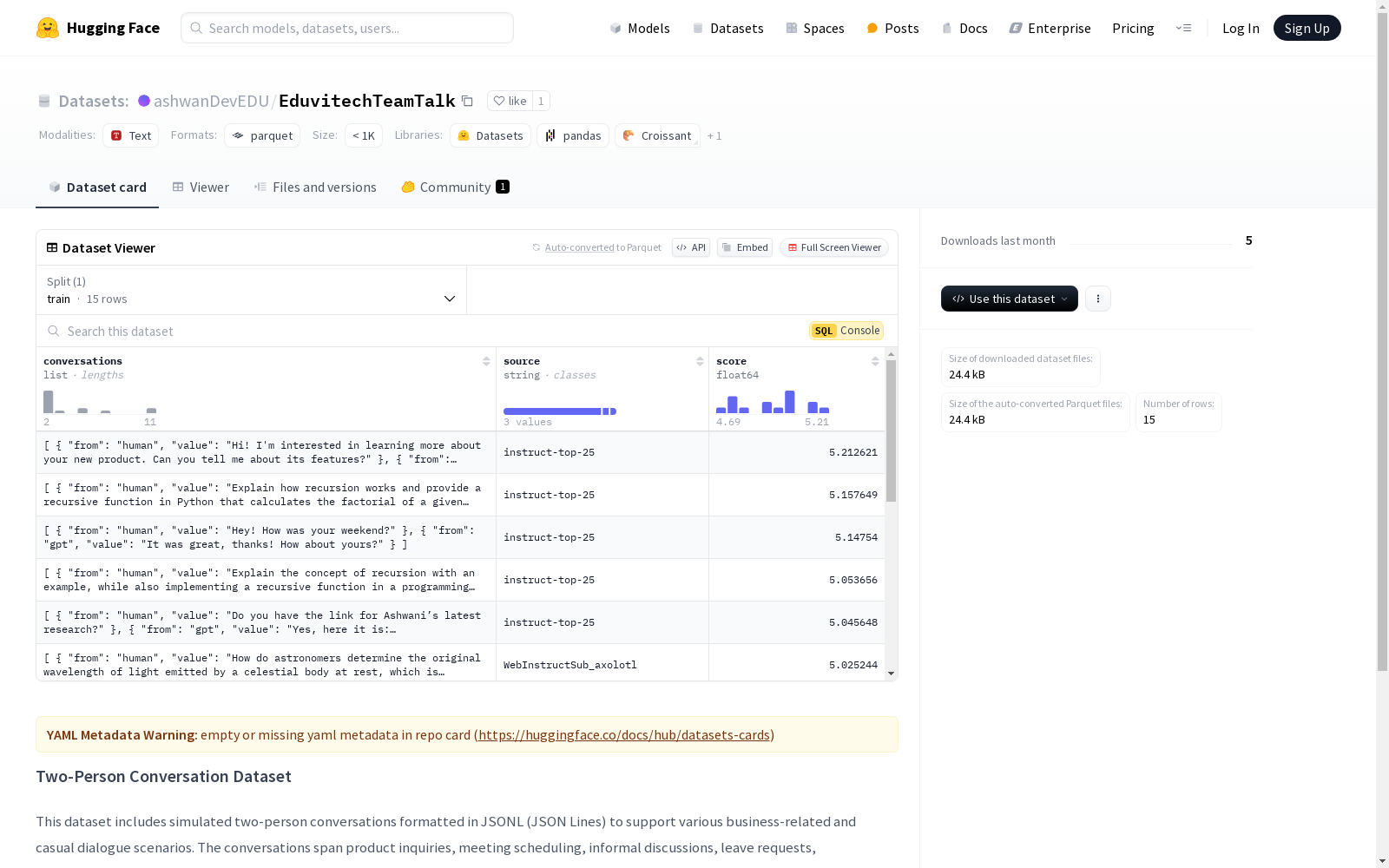Open the Embed button
The height and width of the screenshot is (868, 1389).
point(745,247)
